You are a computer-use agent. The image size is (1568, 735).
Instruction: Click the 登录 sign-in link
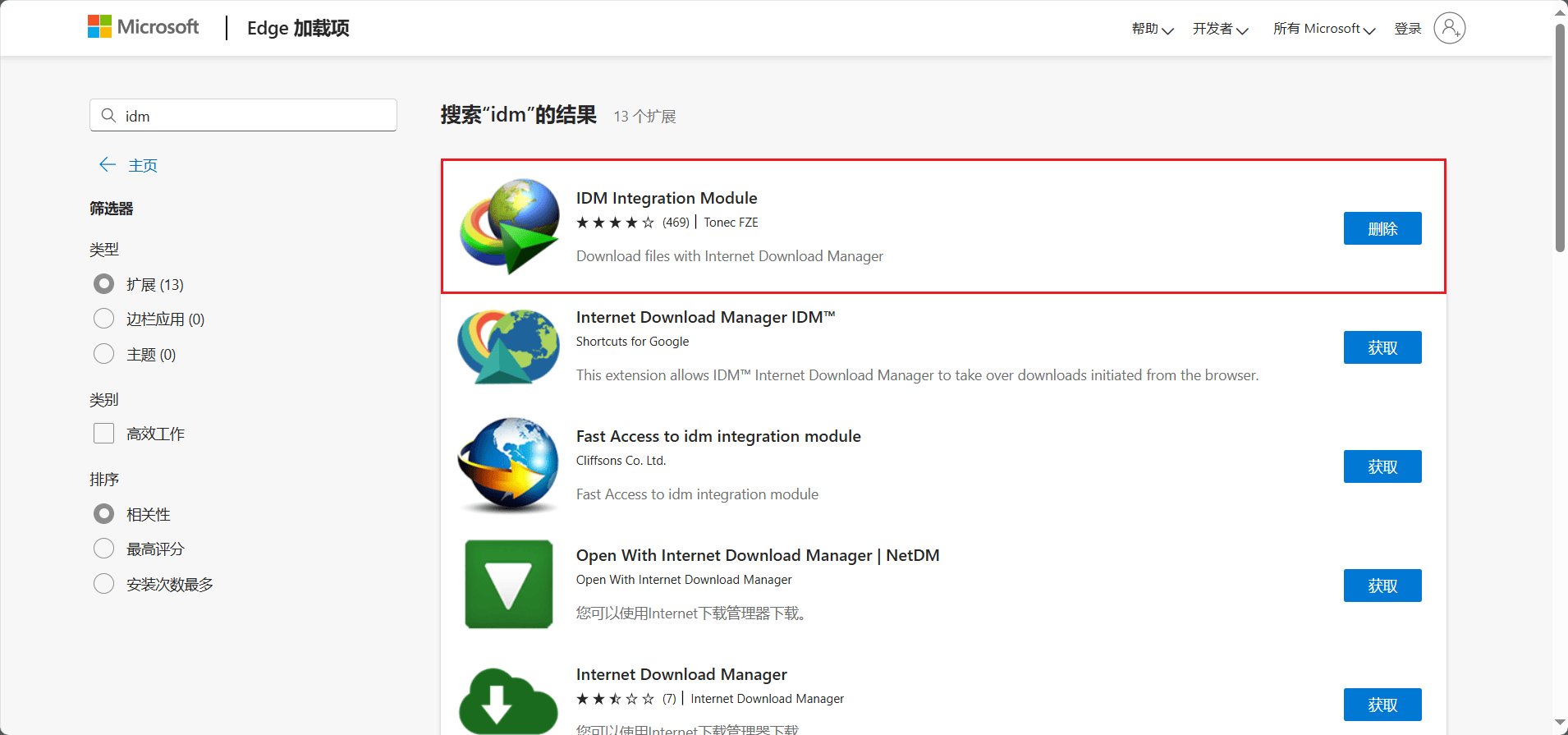(x=1407, y=29)
